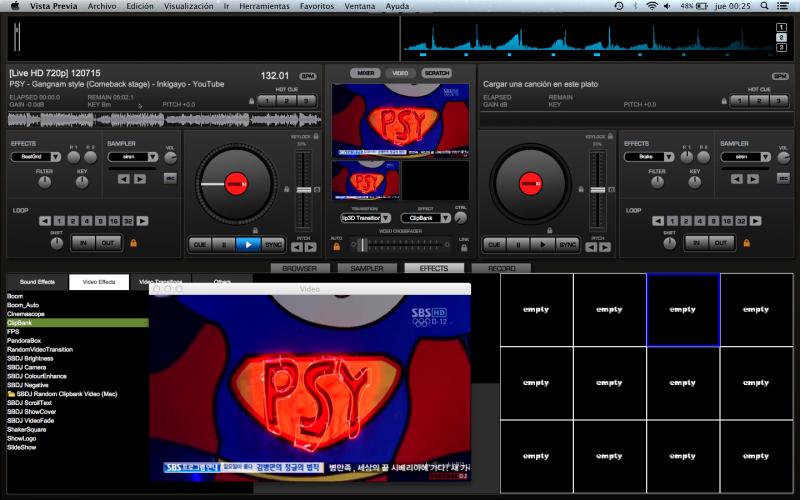Select PandoraBox in the effects list
The image size is (800, 500).
click(24, 340)
